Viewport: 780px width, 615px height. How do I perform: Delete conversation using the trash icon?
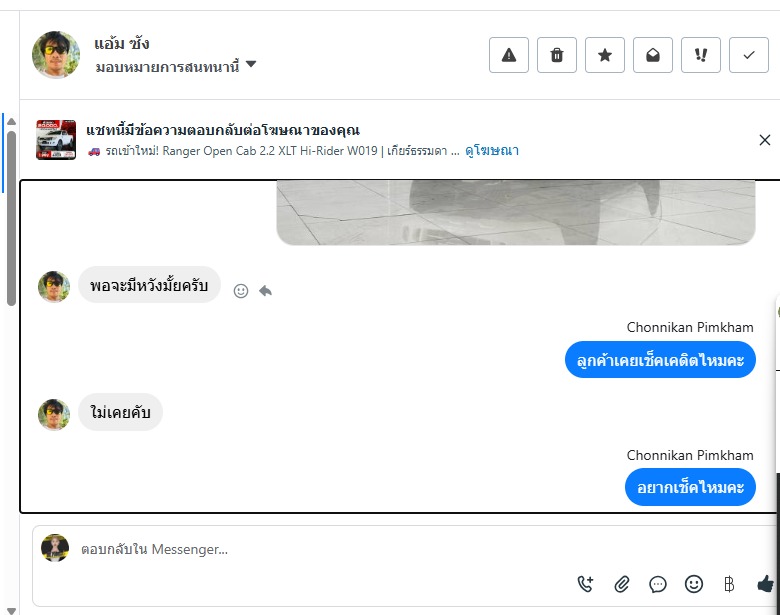click(x=557, y=56)
